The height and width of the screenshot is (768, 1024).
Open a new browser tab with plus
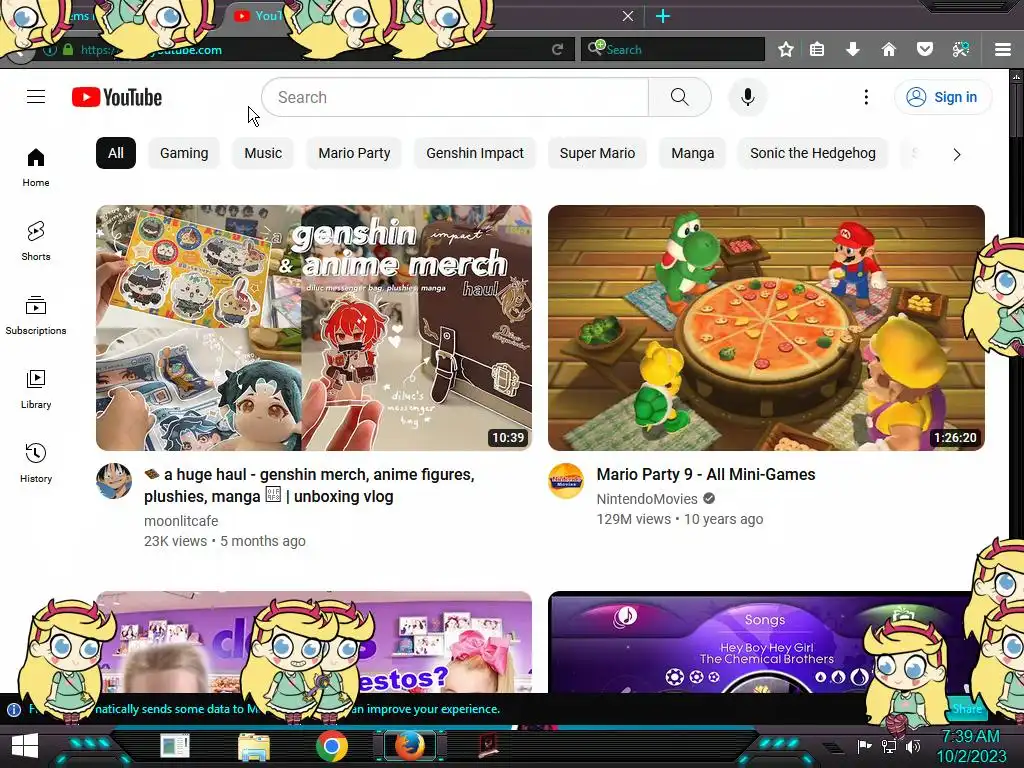click(x=663, y=16)
